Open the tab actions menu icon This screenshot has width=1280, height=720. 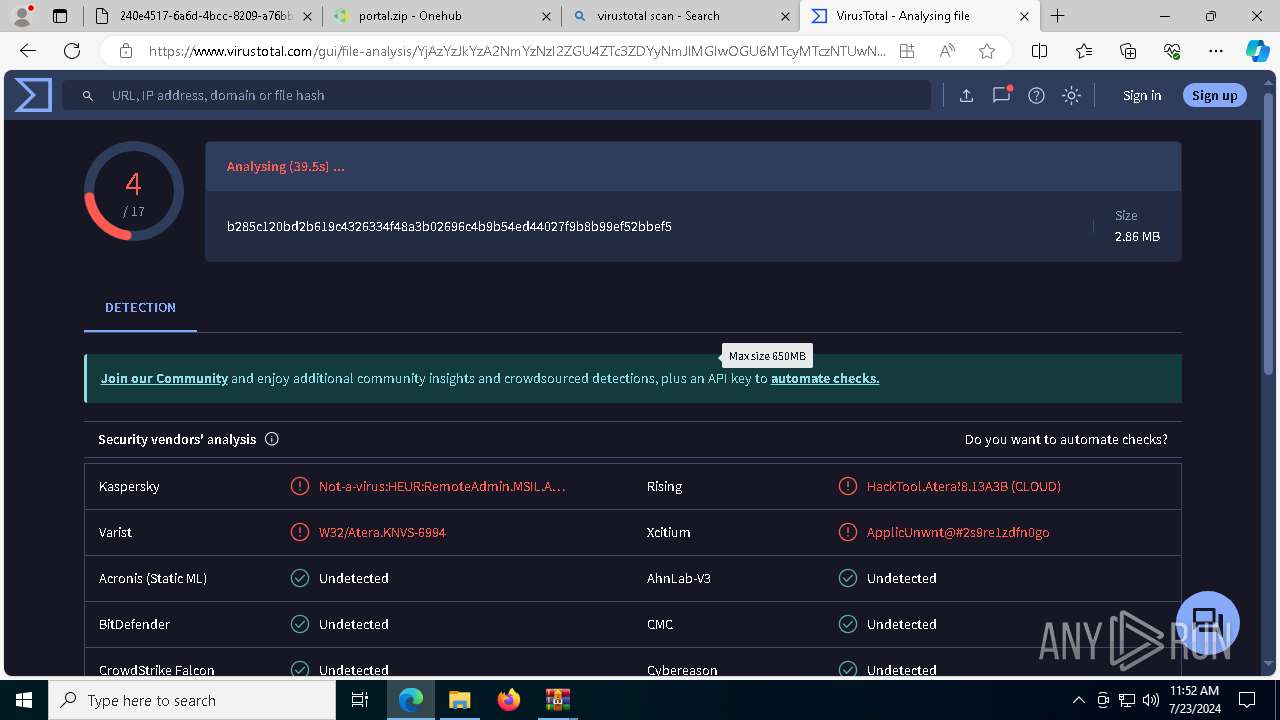pos(59,16)
